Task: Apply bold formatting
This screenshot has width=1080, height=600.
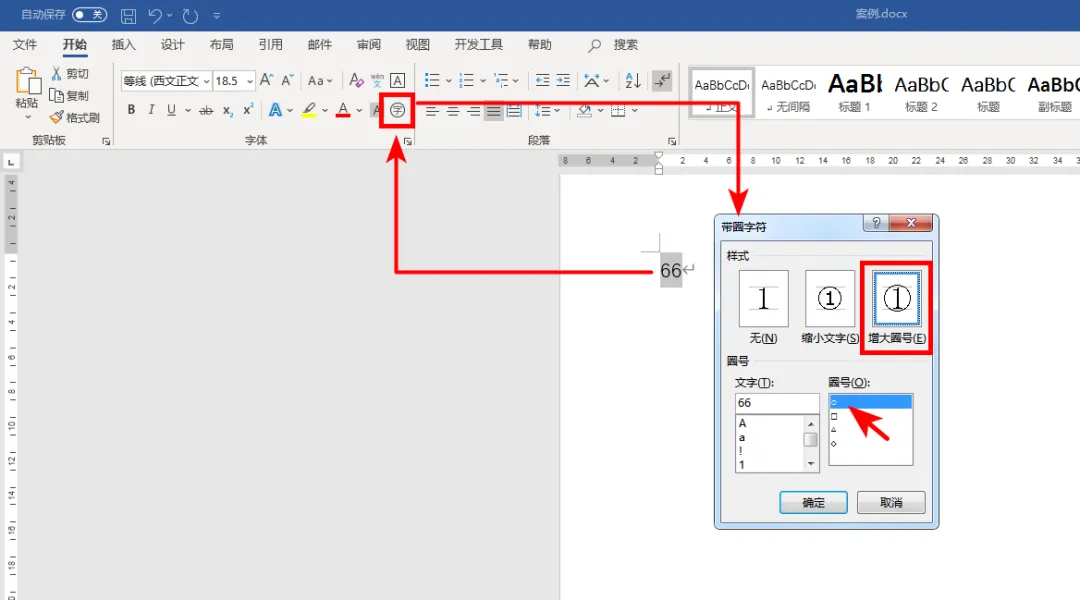Action: pyautogui.click(x=131, y=110)
